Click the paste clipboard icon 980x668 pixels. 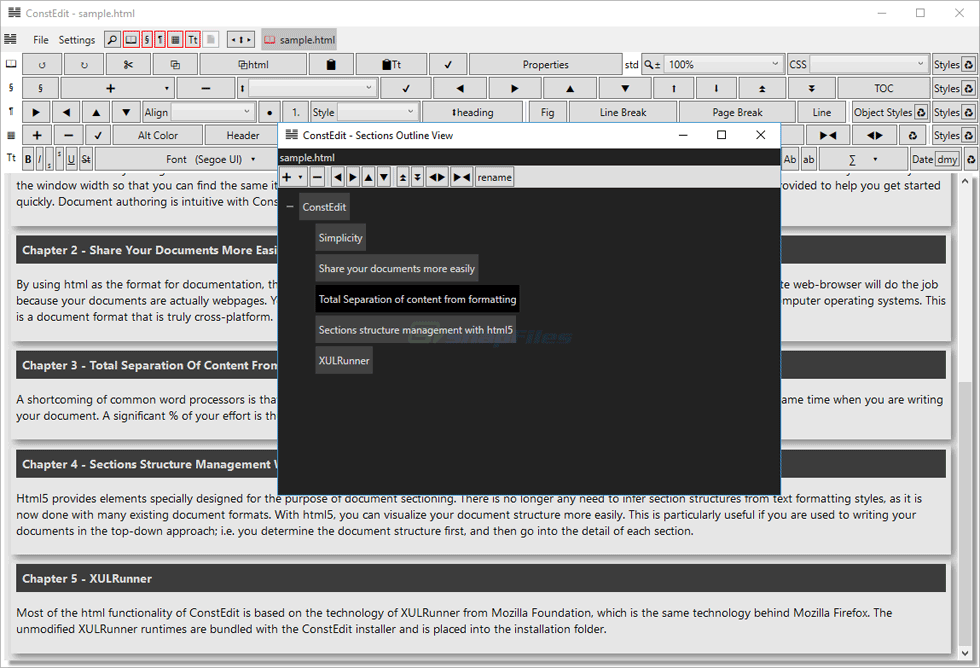coord(330,65)
